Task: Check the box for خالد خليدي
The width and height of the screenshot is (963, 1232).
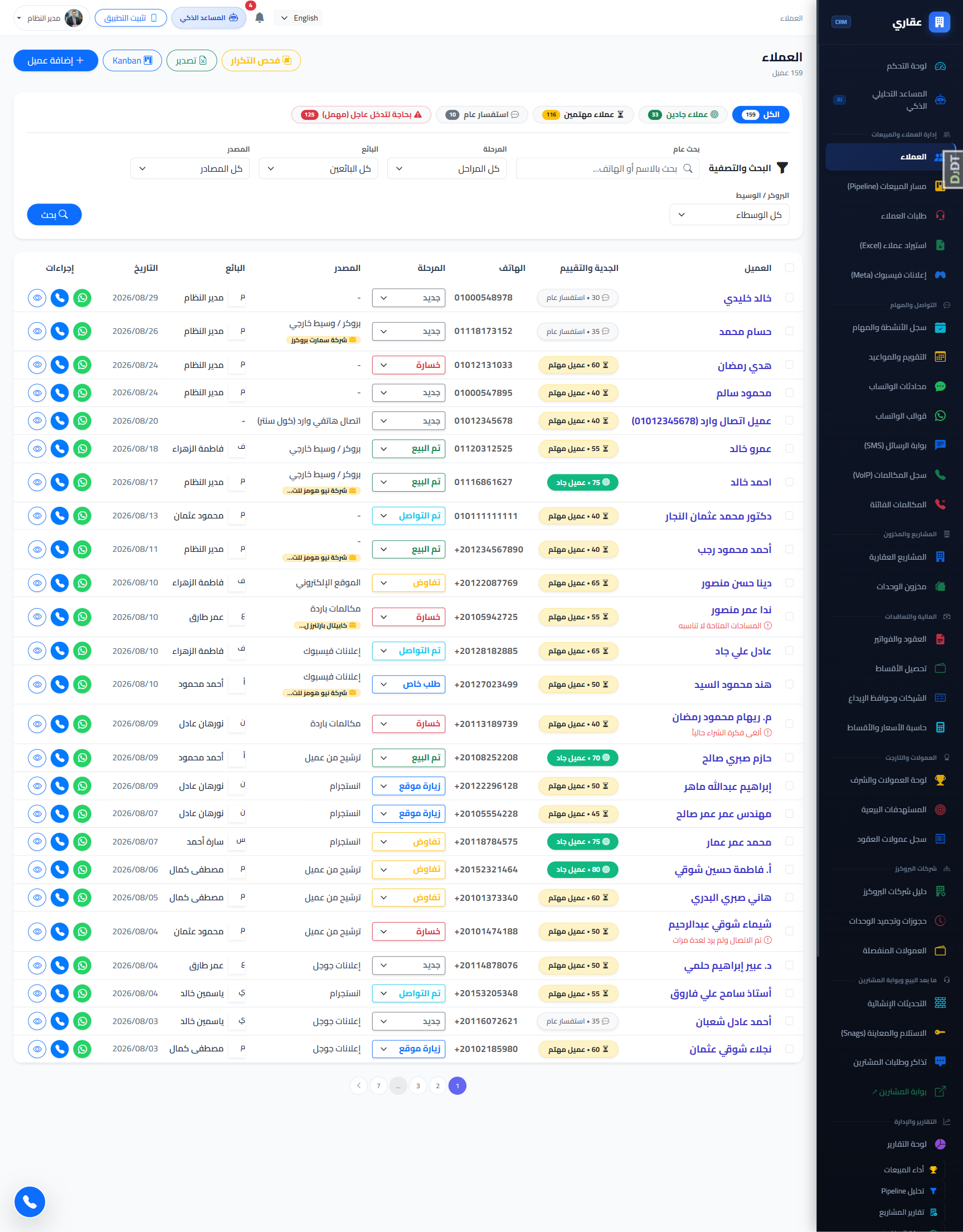Action: tap(789, 297)
